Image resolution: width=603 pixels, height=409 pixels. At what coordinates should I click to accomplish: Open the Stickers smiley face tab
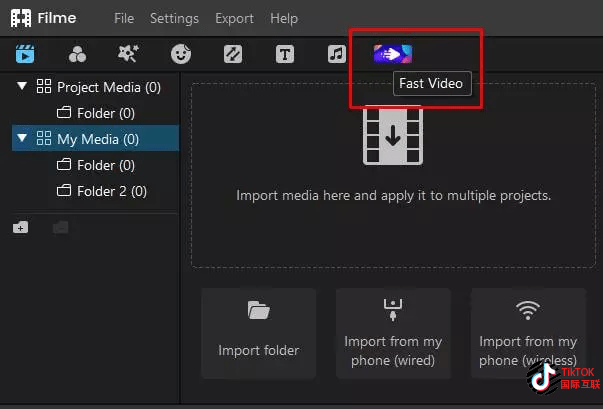(181, 54)
